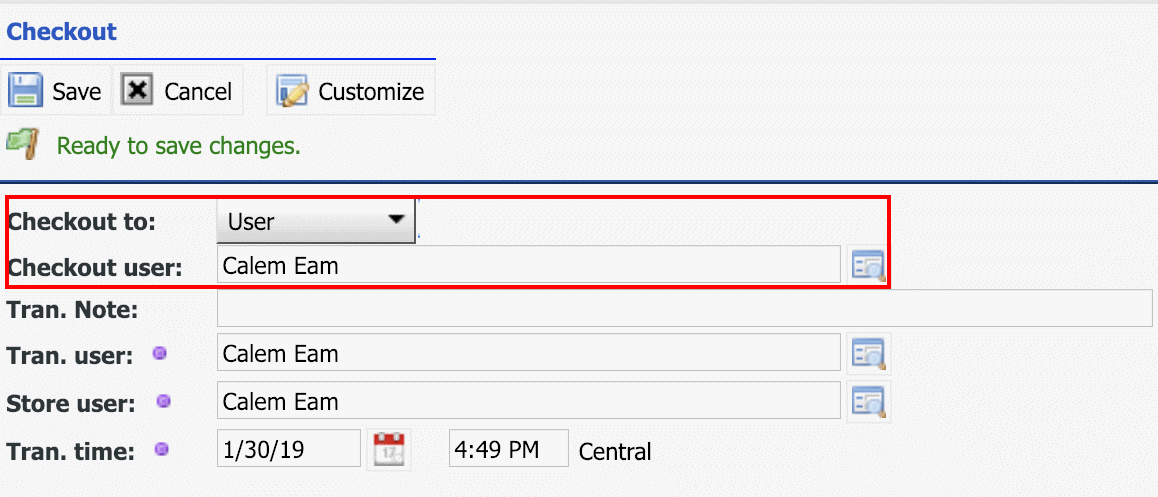Click the Cancel X icon
Viewport: 1158px width, 497px height.
pos(137,90)
